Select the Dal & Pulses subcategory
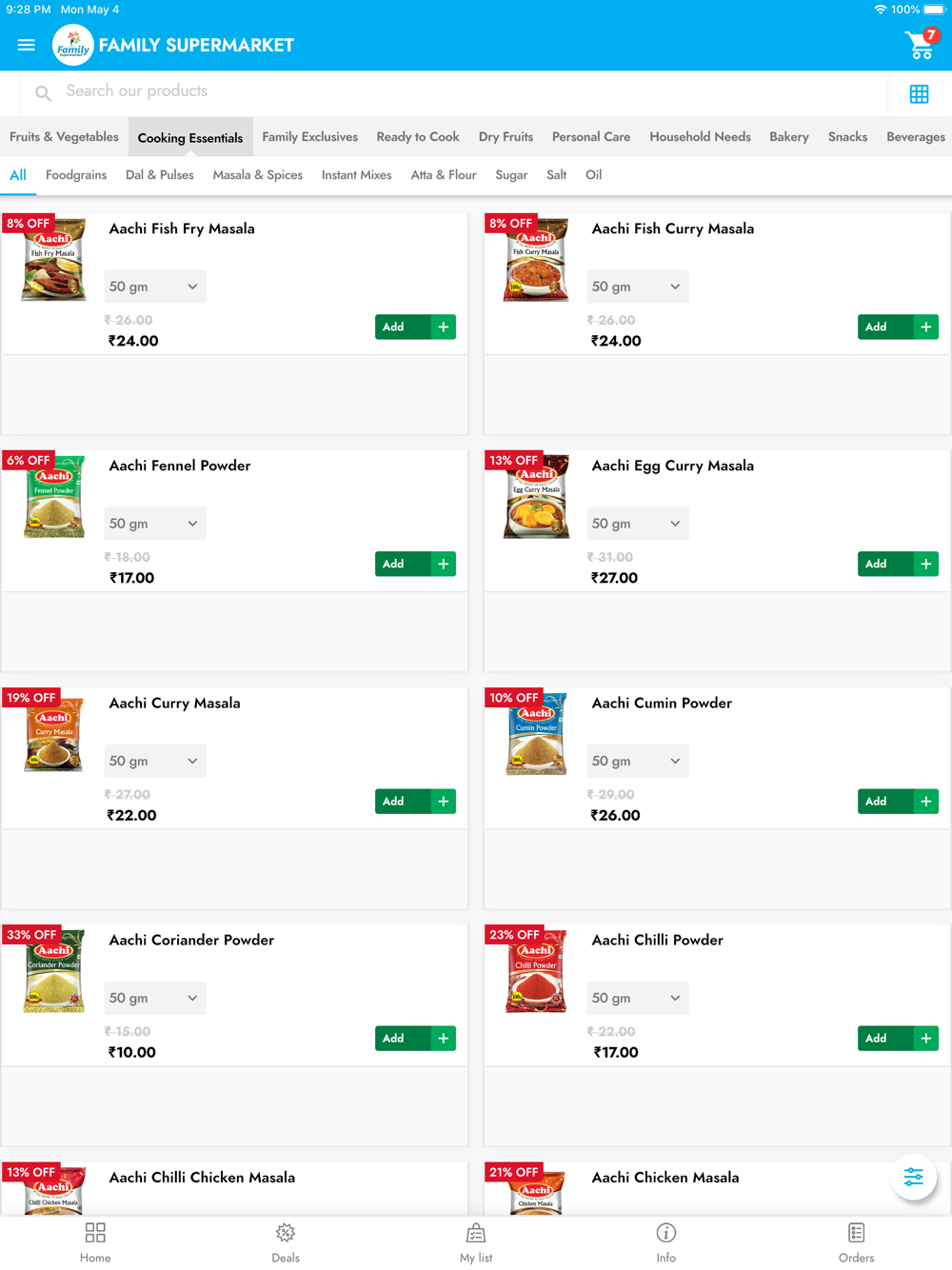The height and width of the screenshot is (1270, 952). coord(160,175)
